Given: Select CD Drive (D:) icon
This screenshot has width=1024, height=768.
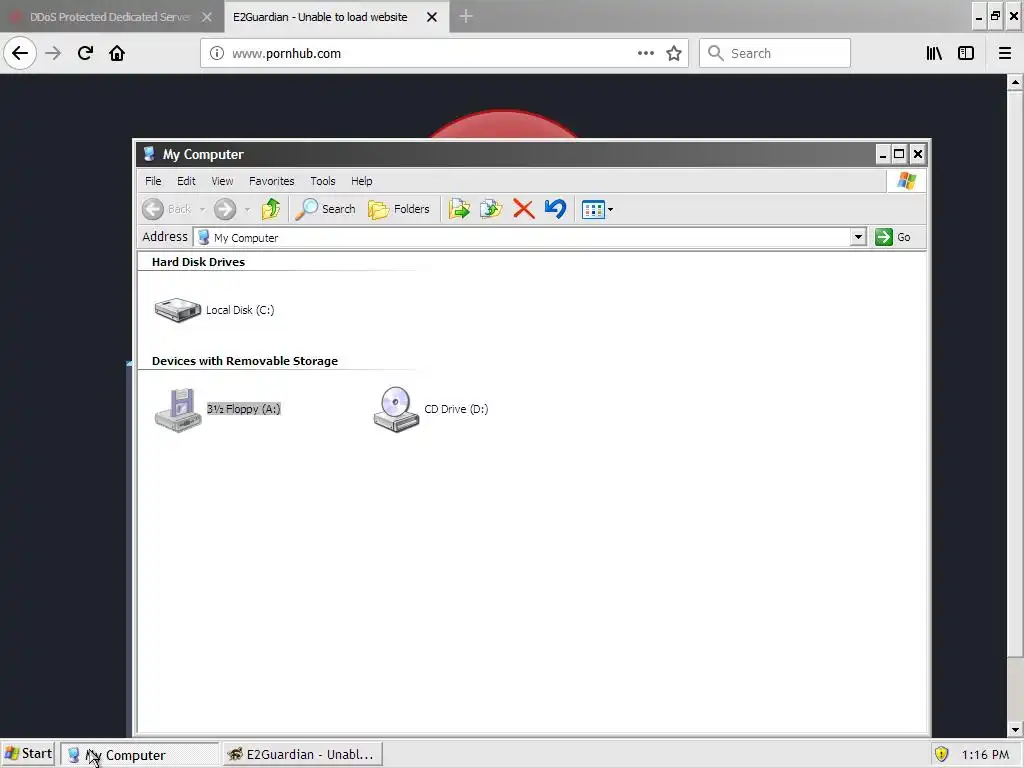Looking at the screenshot, I should pyautogui.click(x=431, y=409).
